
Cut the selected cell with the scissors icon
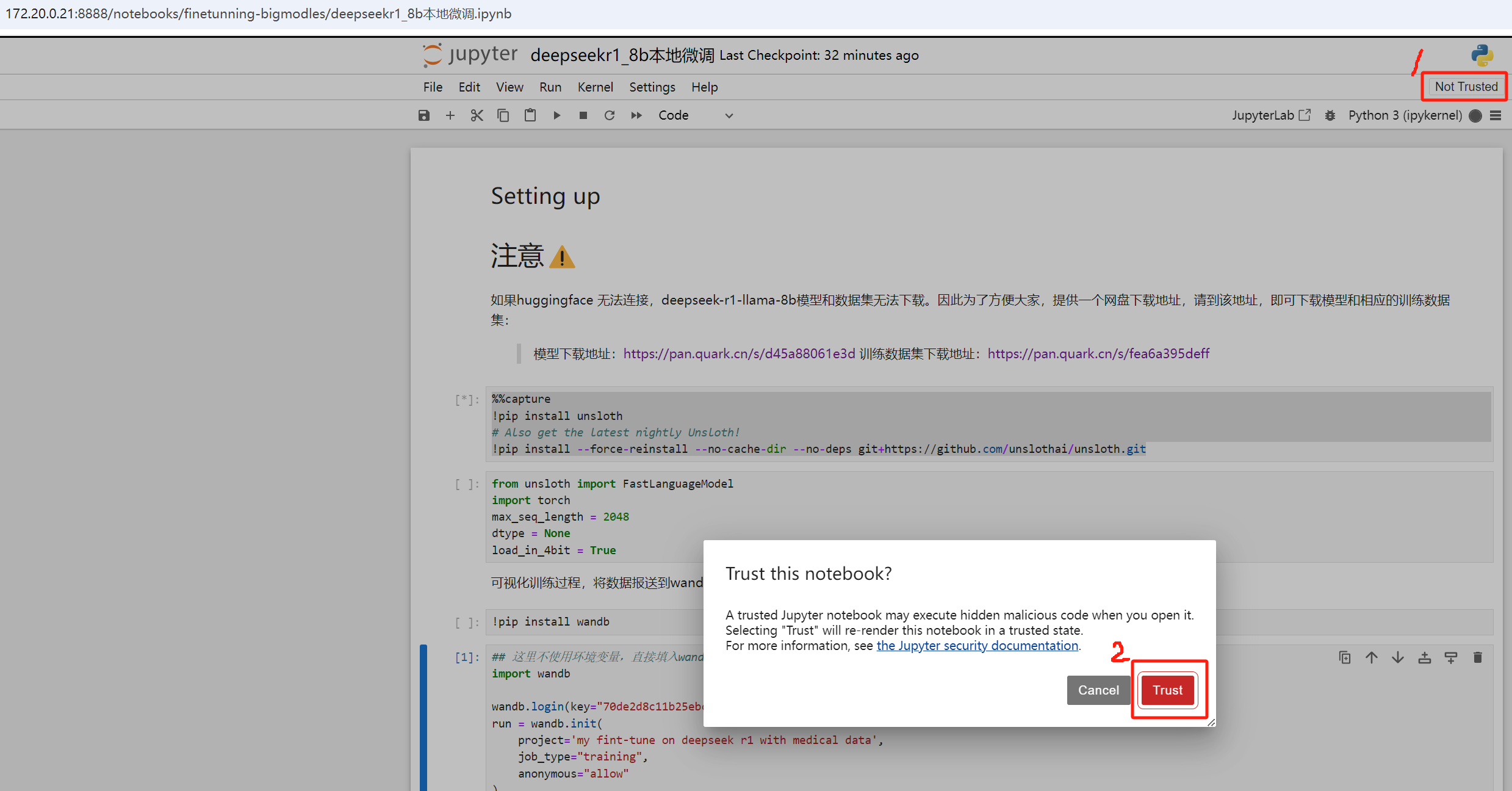[477, 115]
